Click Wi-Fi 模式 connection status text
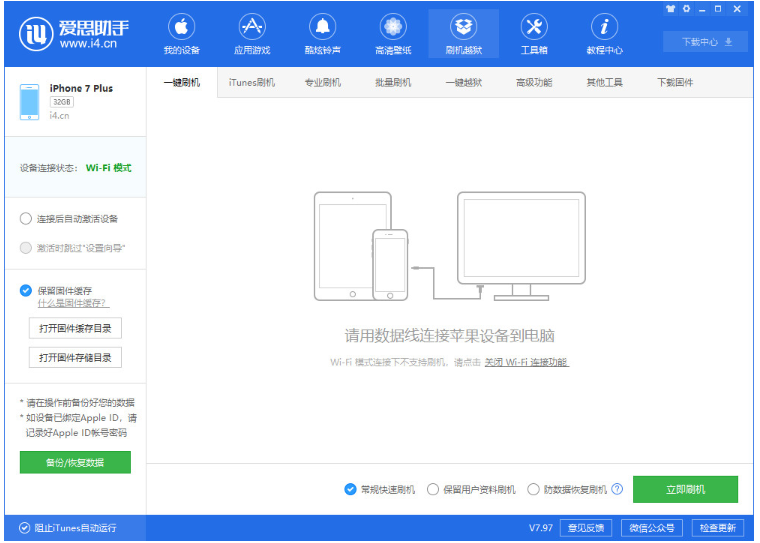This screenshot has height=543, width=760. click(x=109, y=168)
